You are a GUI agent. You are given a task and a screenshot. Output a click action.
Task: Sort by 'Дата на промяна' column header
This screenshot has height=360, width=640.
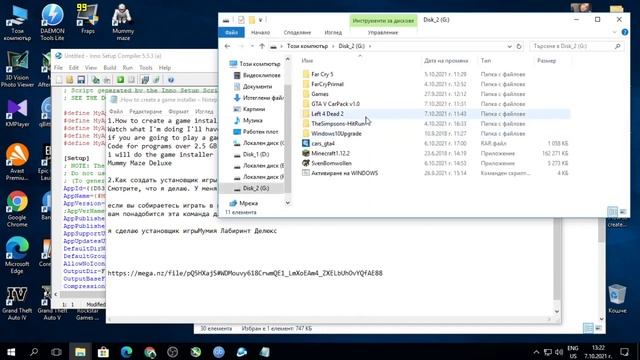pyautogui.click(x=446, y=60)
